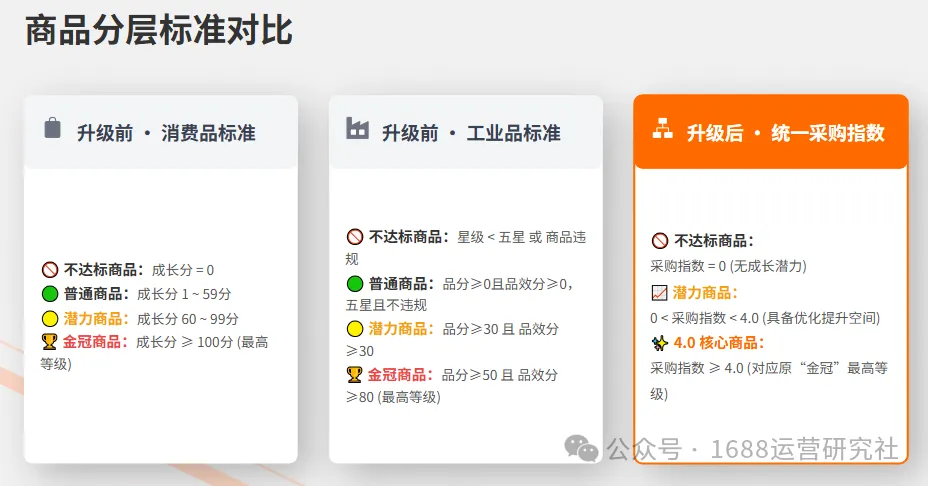Select header text 升级前 · 工业品标准
928x486 pixels.
click(471, 133)
